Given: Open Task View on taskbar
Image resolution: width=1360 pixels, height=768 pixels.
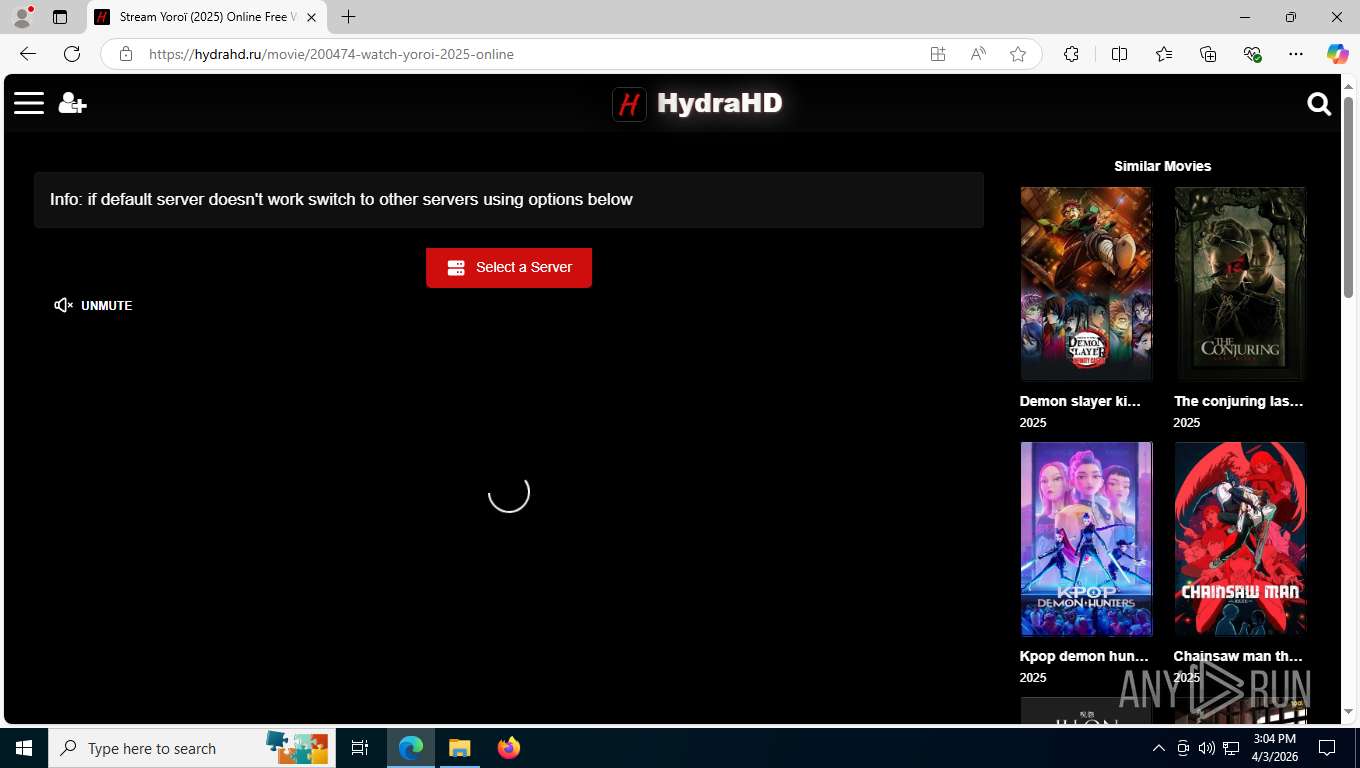Looking at the screenshot, I should tap(360, 748).
